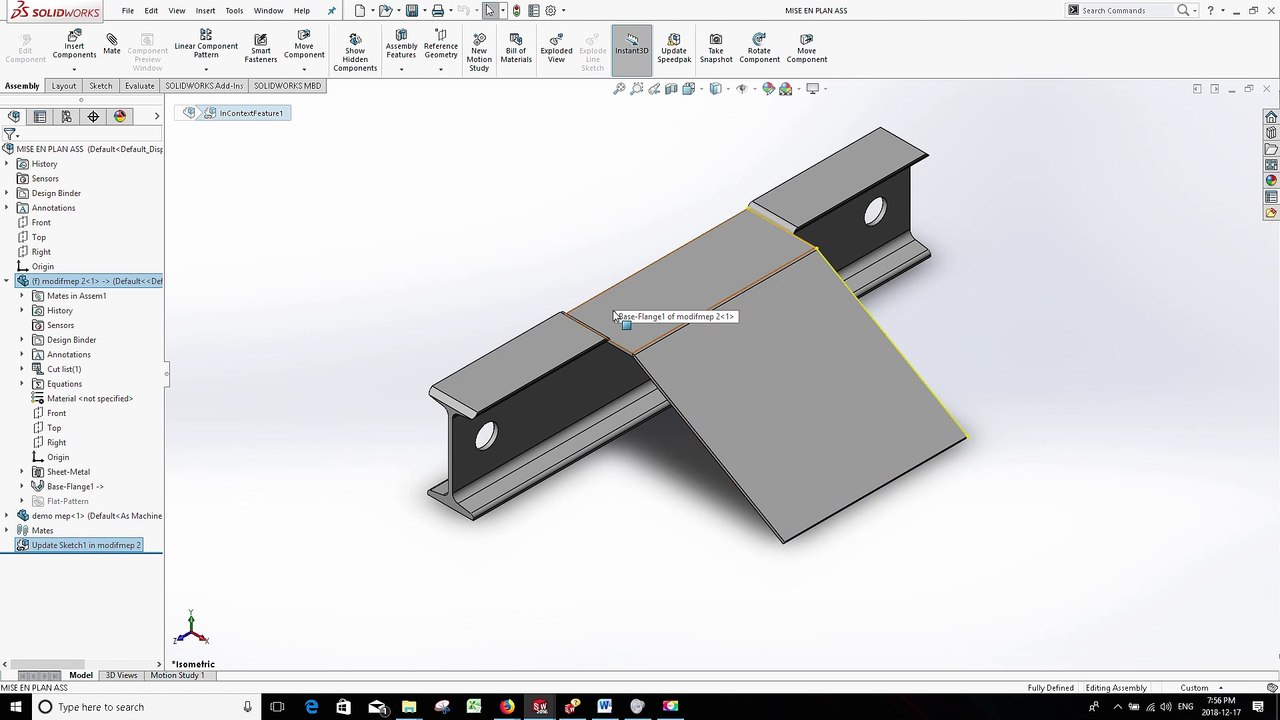Select the Rotate Component tool
The height and width of the screenshot is (720, 1280).
click(759, 48)
